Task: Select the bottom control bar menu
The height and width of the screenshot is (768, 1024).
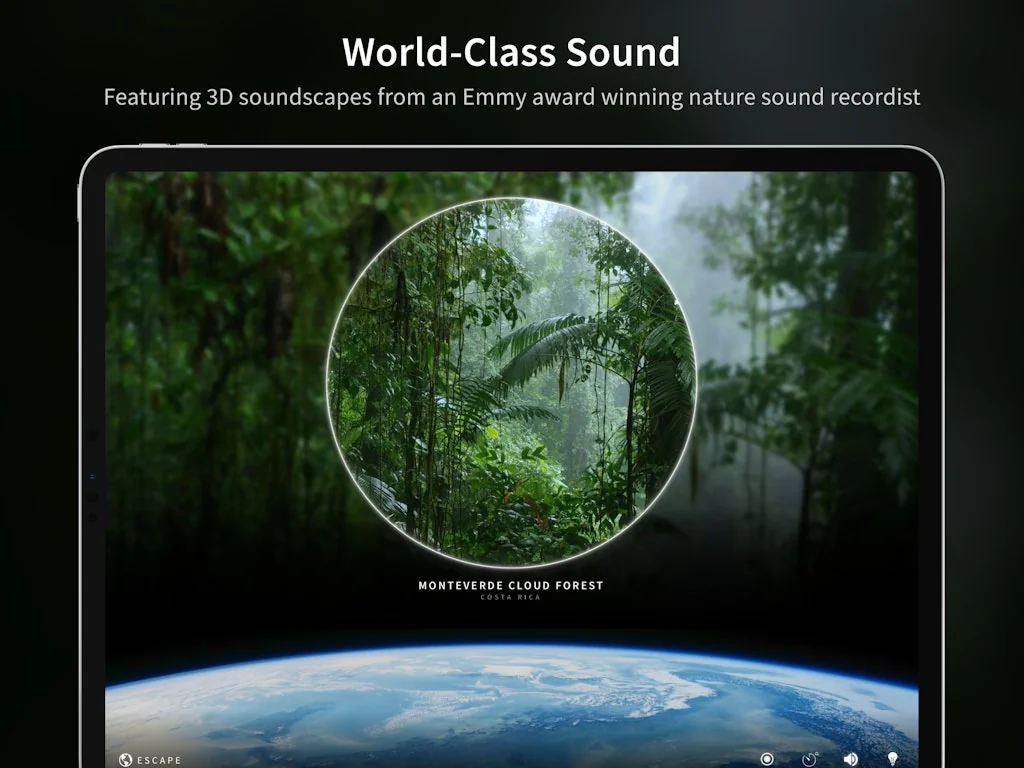Action: click(x=512, y=760)
